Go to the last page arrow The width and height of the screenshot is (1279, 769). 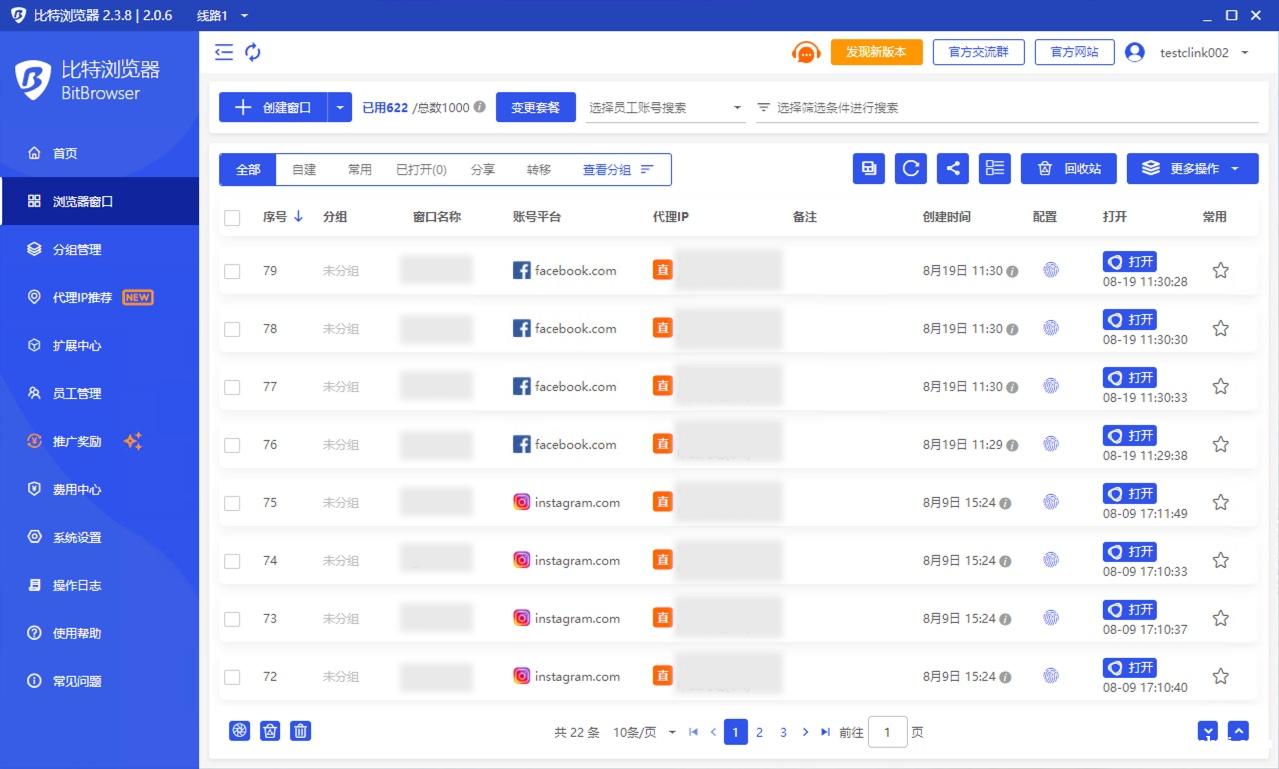[825, 732]
